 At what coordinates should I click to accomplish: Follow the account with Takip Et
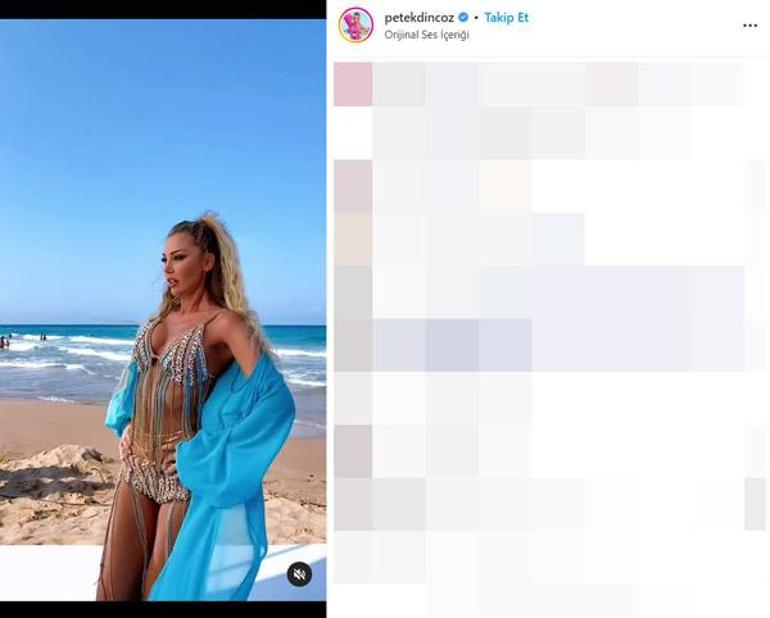coord(506,18)
